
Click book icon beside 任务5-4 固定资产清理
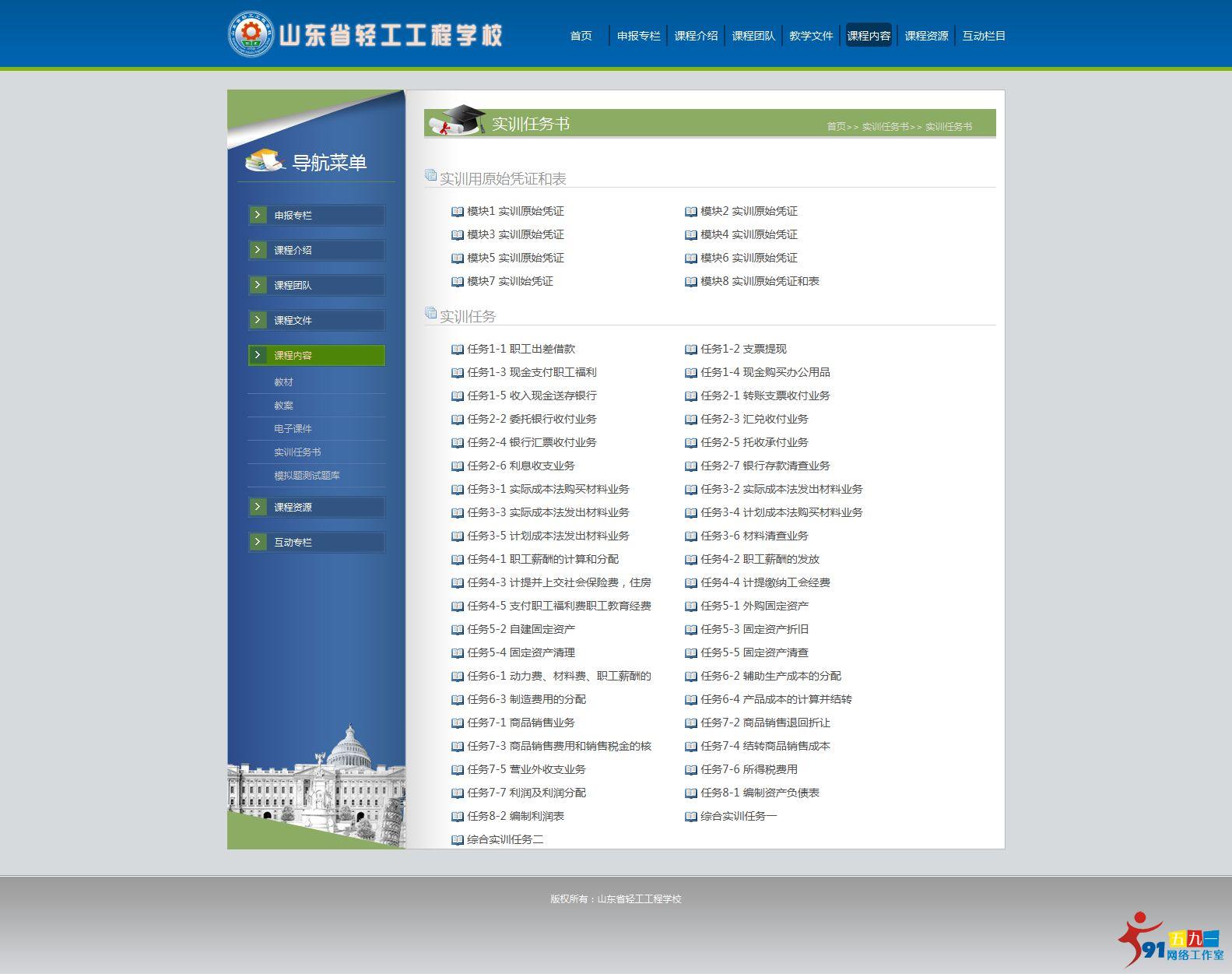(x=458, y=653)
